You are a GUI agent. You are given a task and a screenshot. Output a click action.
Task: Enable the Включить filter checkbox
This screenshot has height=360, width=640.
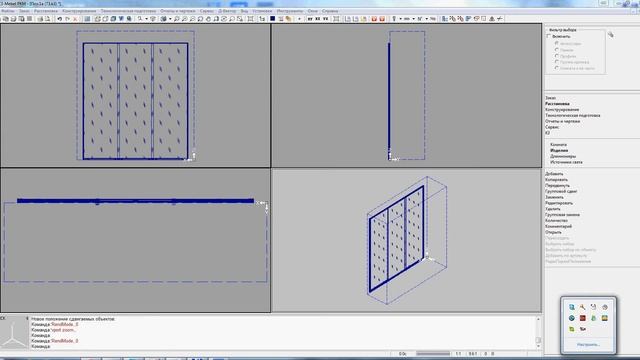pos(549,36)
